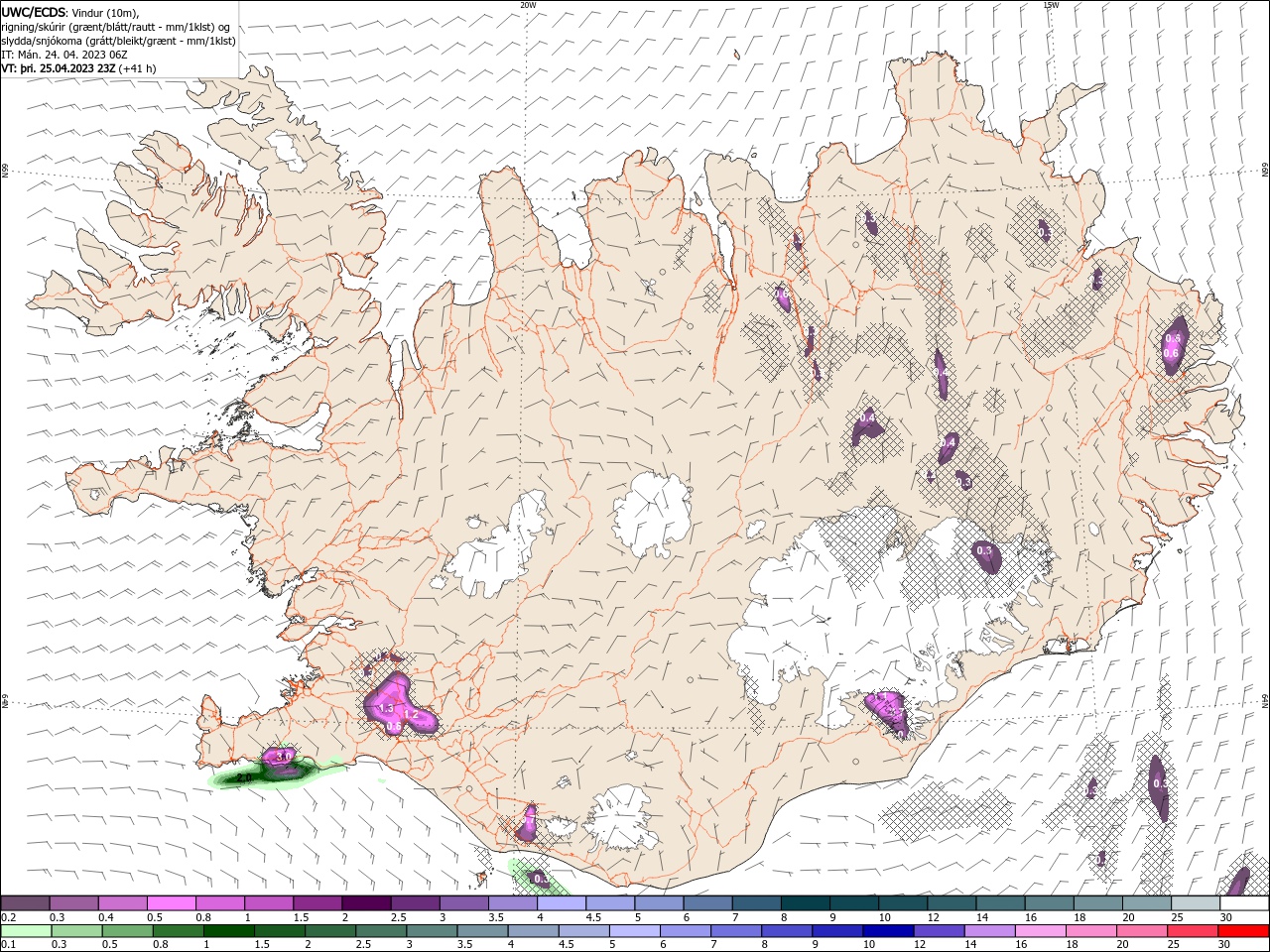Click the 15W longitude label at top

(x=1051, y=5)
